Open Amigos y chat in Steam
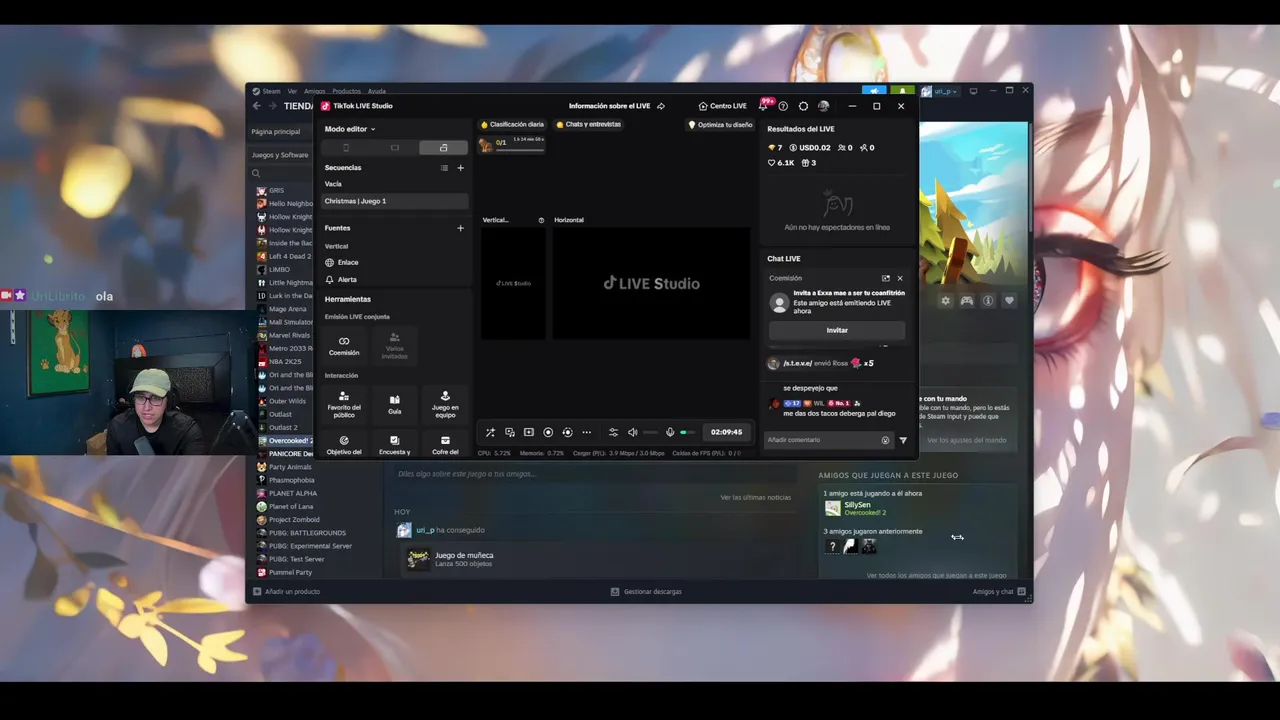The image size is (1280, 720). [x=997, y=591]
